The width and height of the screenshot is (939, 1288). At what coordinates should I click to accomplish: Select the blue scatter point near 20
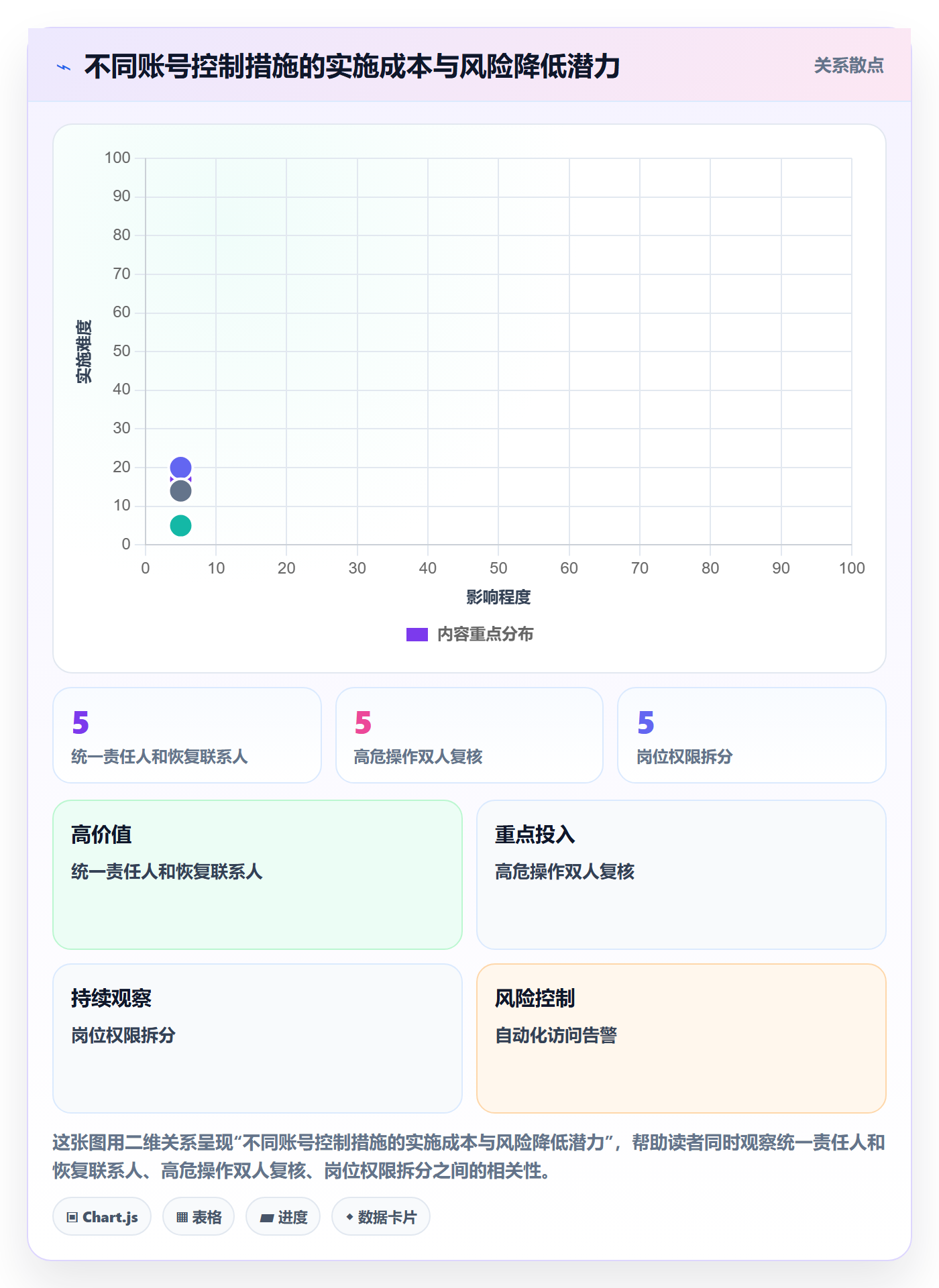pos(180,468)
